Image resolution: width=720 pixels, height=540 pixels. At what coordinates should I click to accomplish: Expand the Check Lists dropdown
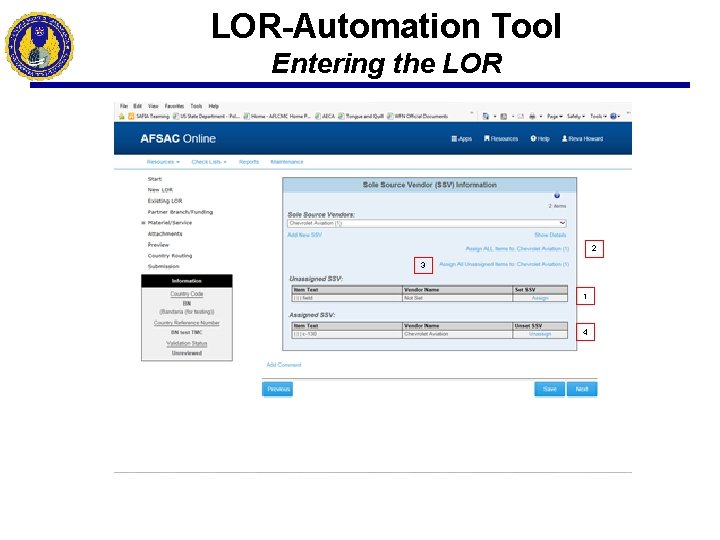click(x=209, y=162)
